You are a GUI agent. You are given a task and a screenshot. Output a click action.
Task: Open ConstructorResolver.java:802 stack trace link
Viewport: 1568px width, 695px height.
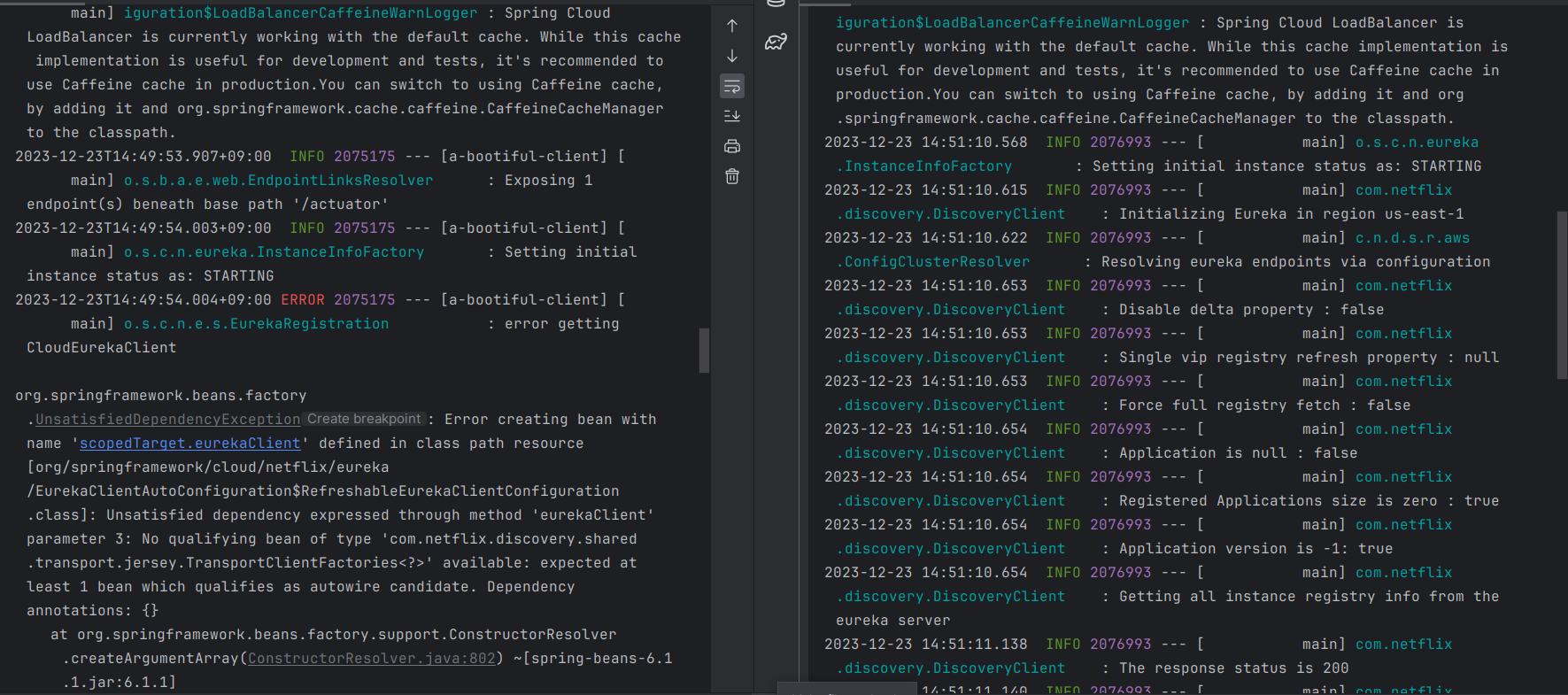[x=372, y=659]
